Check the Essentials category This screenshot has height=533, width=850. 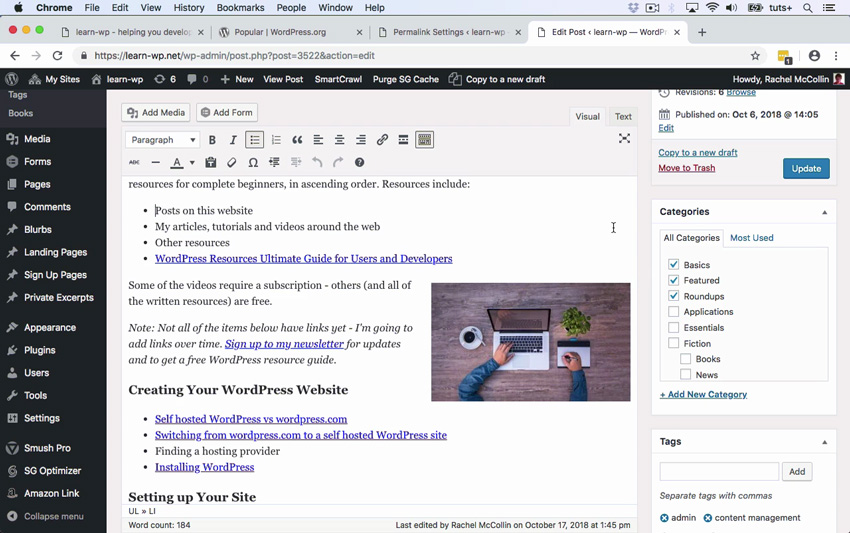[x=673, y=327]
